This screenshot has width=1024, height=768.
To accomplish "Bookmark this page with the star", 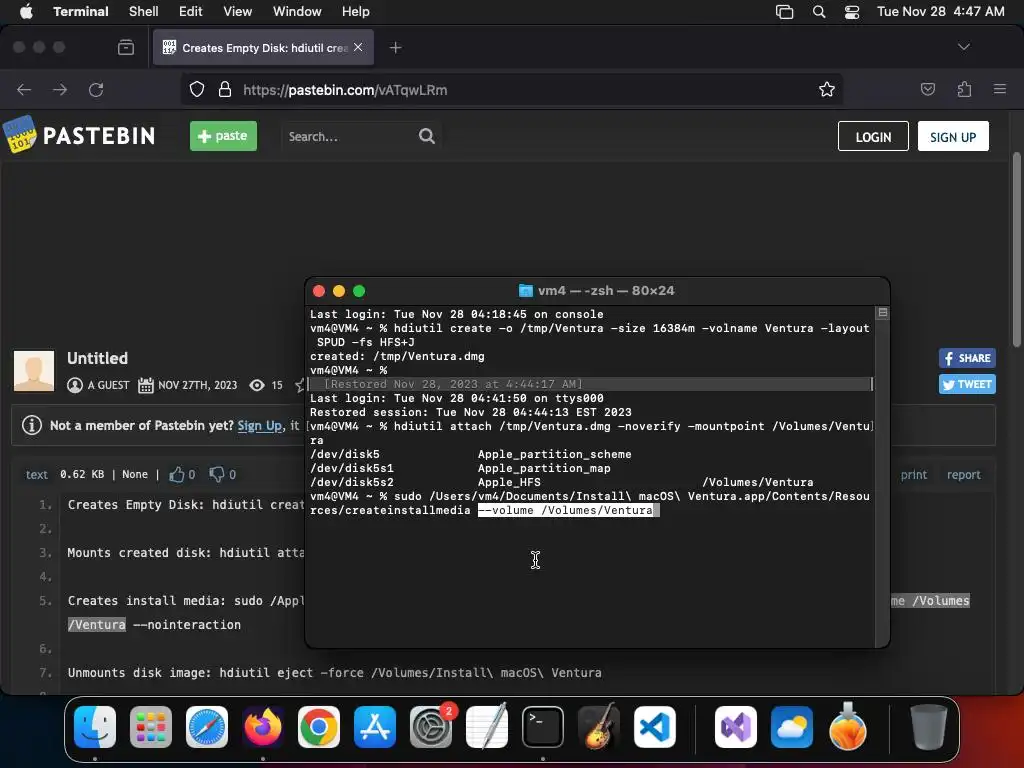I will (827, 89).
